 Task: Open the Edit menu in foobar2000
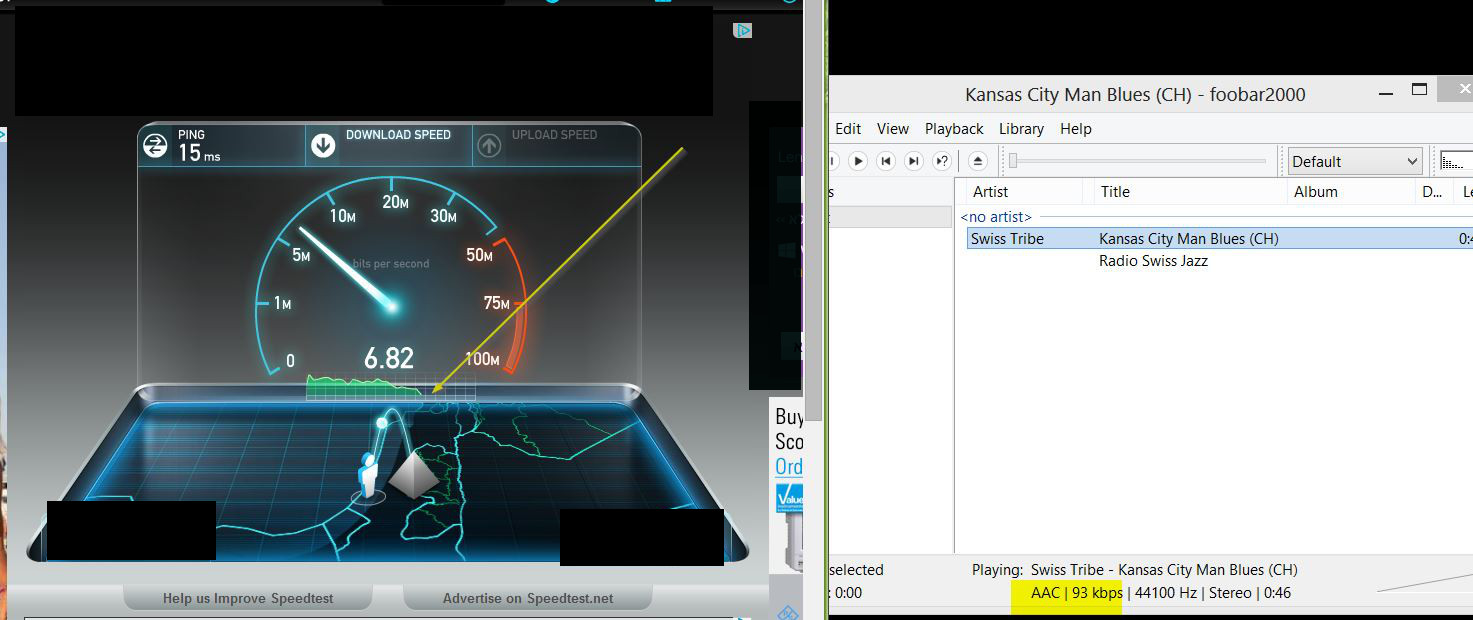848,129
